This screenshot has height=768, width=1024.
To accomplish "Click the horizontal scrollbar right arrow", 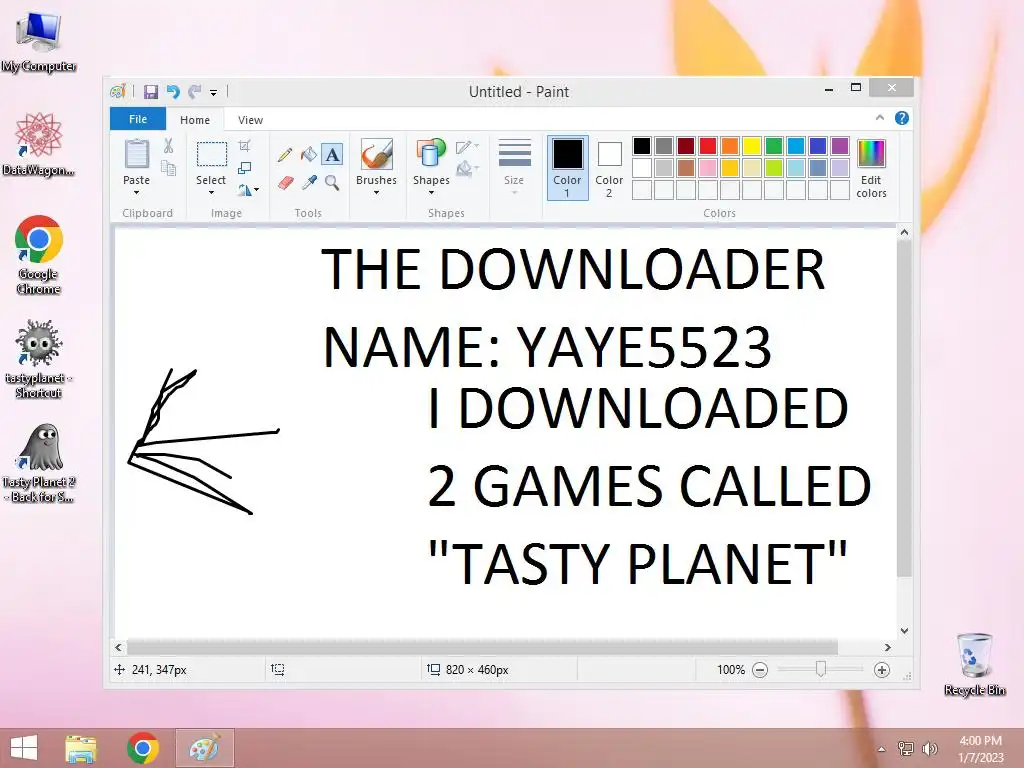I will click(888, 647).
